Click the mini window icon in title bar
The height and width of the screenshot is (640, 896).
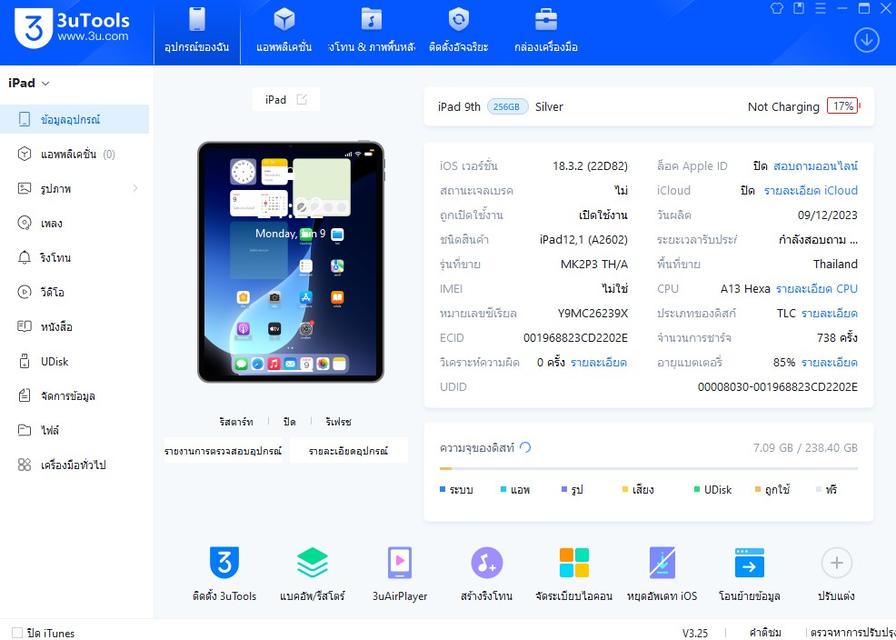pos(799,9)
